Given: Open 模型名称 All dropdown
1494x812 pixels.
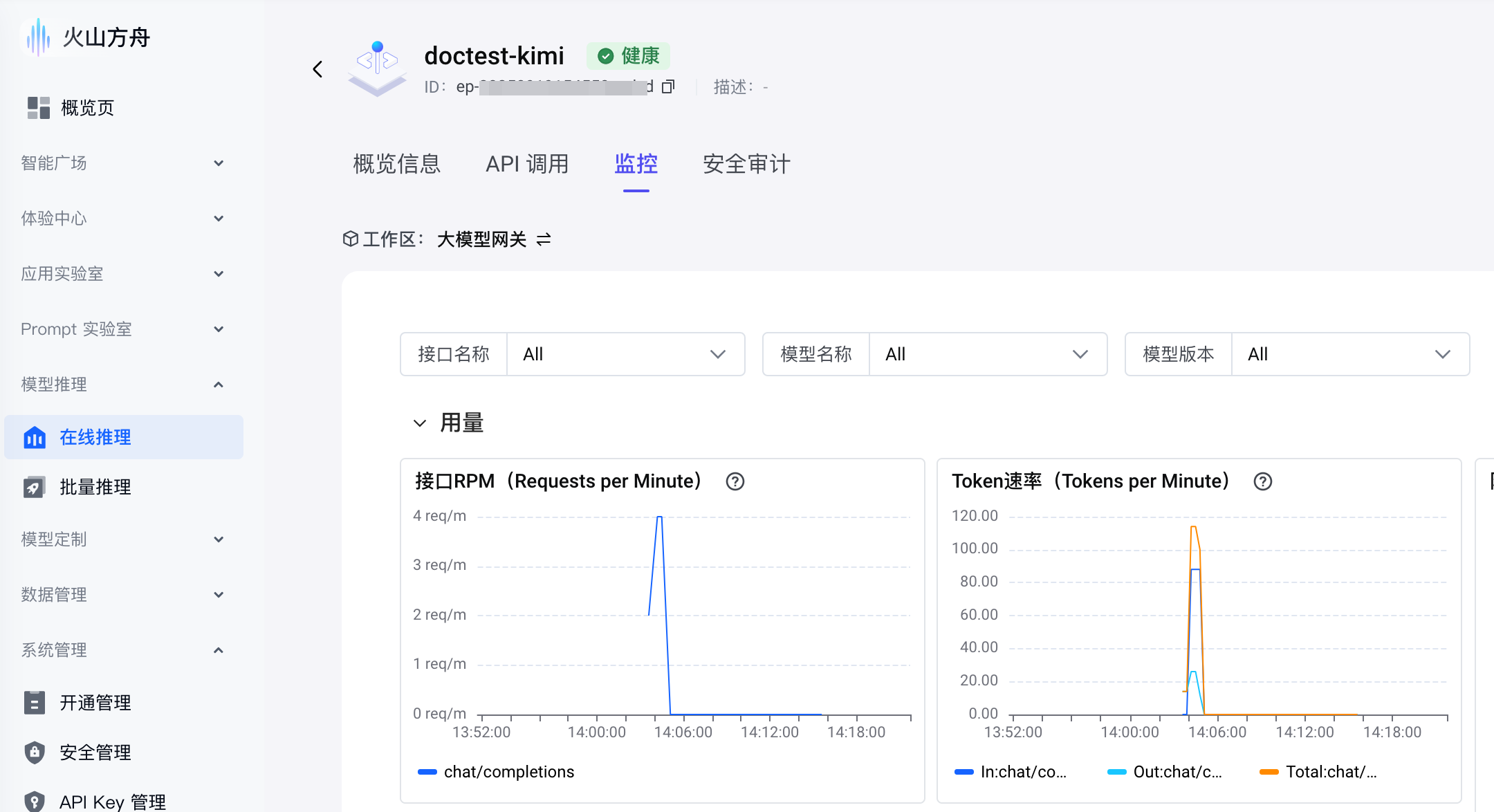Looking at the screenshot, I should [x=988, y=354].
